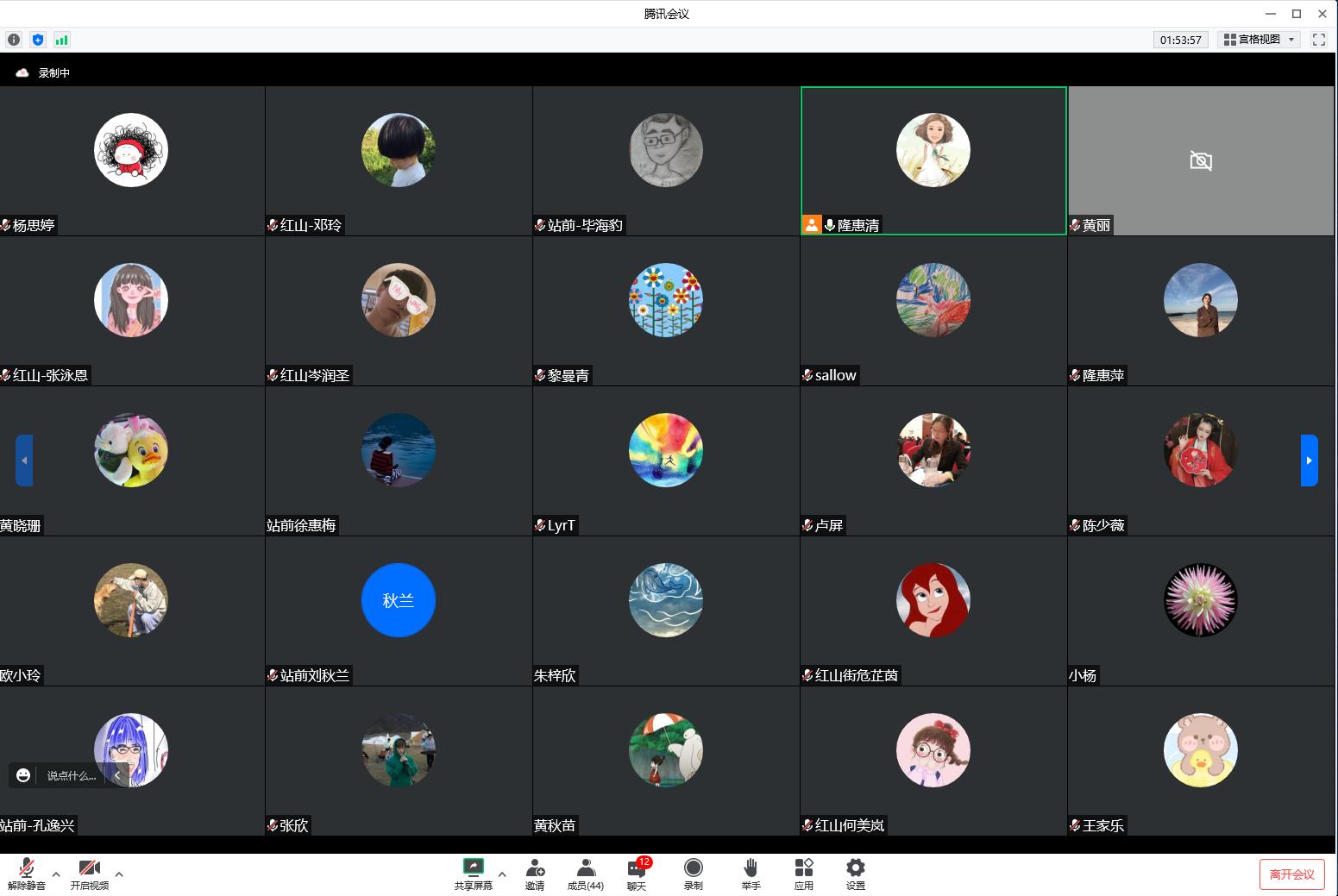Image resolution: width=1338 pixels, height=896 pixels.
Task: Click the 站前-孔逸兴 name label
Action: pos(37,825)
